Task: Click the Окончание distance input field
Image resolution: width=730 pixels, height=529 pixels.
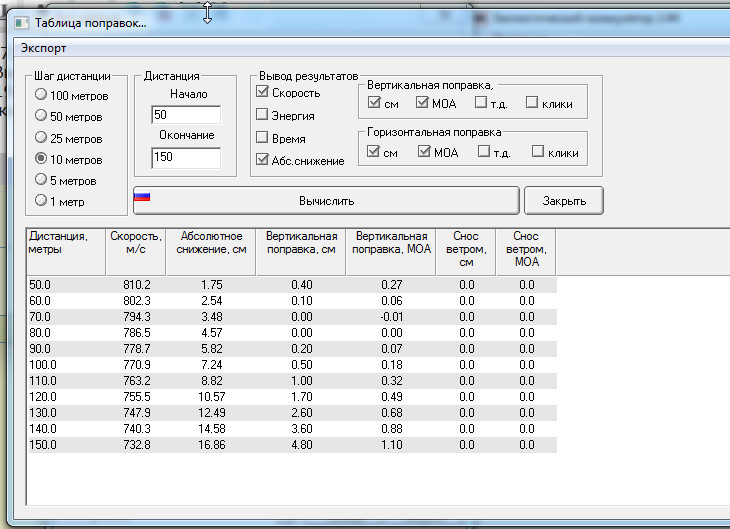Action: [185, 157]
